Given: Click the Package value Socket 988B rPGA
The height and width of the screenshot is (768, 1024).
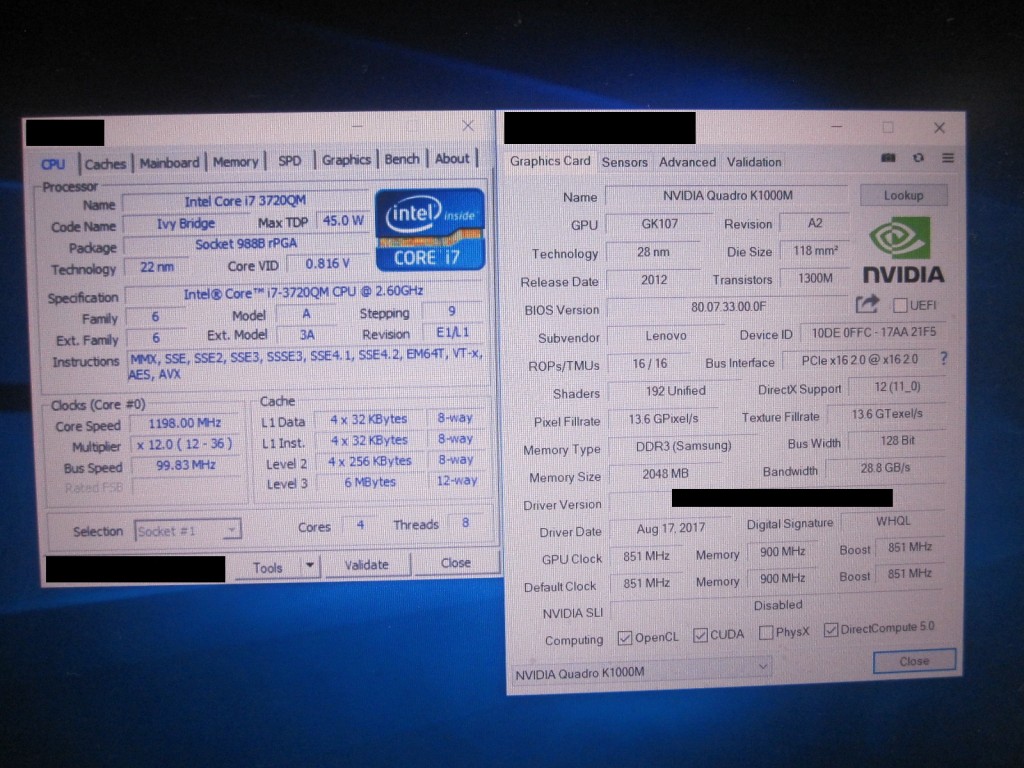Looking at the screenshot, I should coord(246,244).
